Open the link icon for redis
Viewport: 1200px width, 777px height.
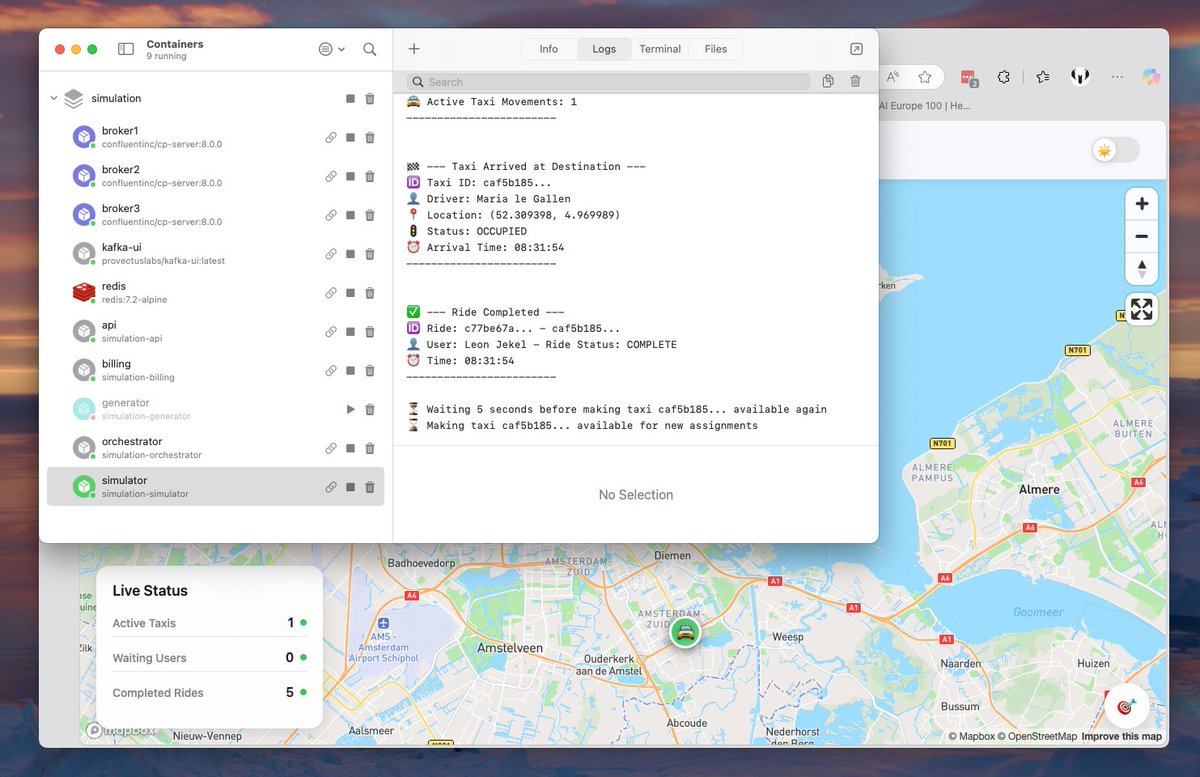point(331,293)
